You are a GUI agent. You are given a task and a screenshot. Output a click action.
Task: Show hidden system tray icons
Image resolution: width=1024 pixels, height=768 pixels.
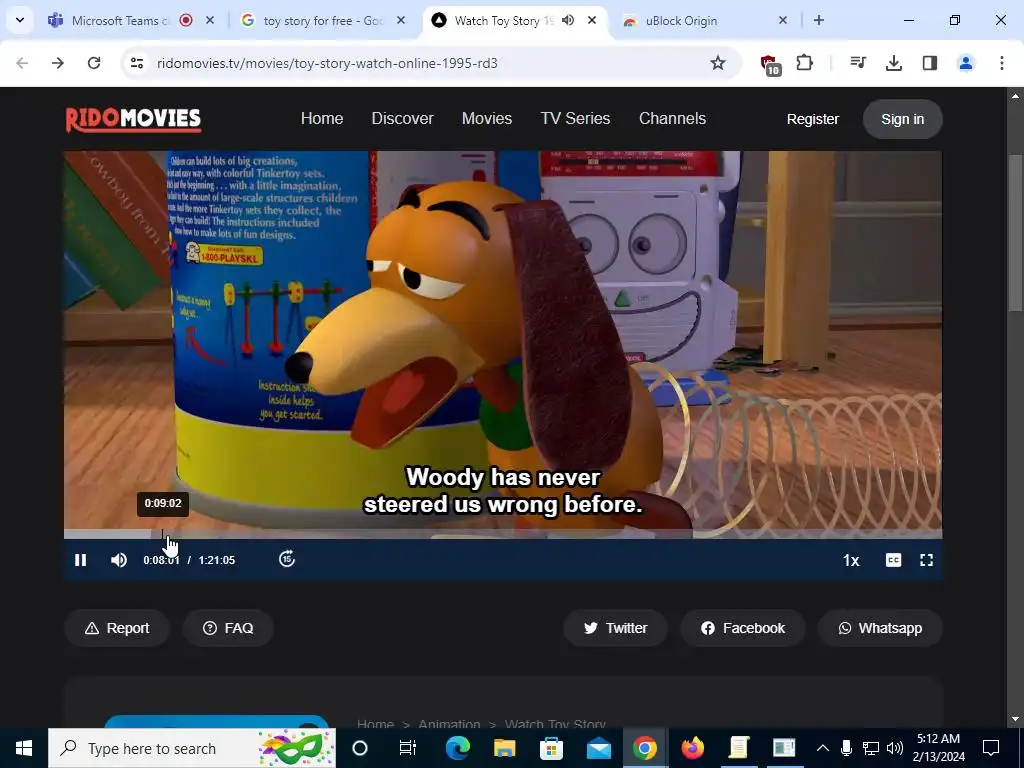pyautogui.click(x=823, y=748)
